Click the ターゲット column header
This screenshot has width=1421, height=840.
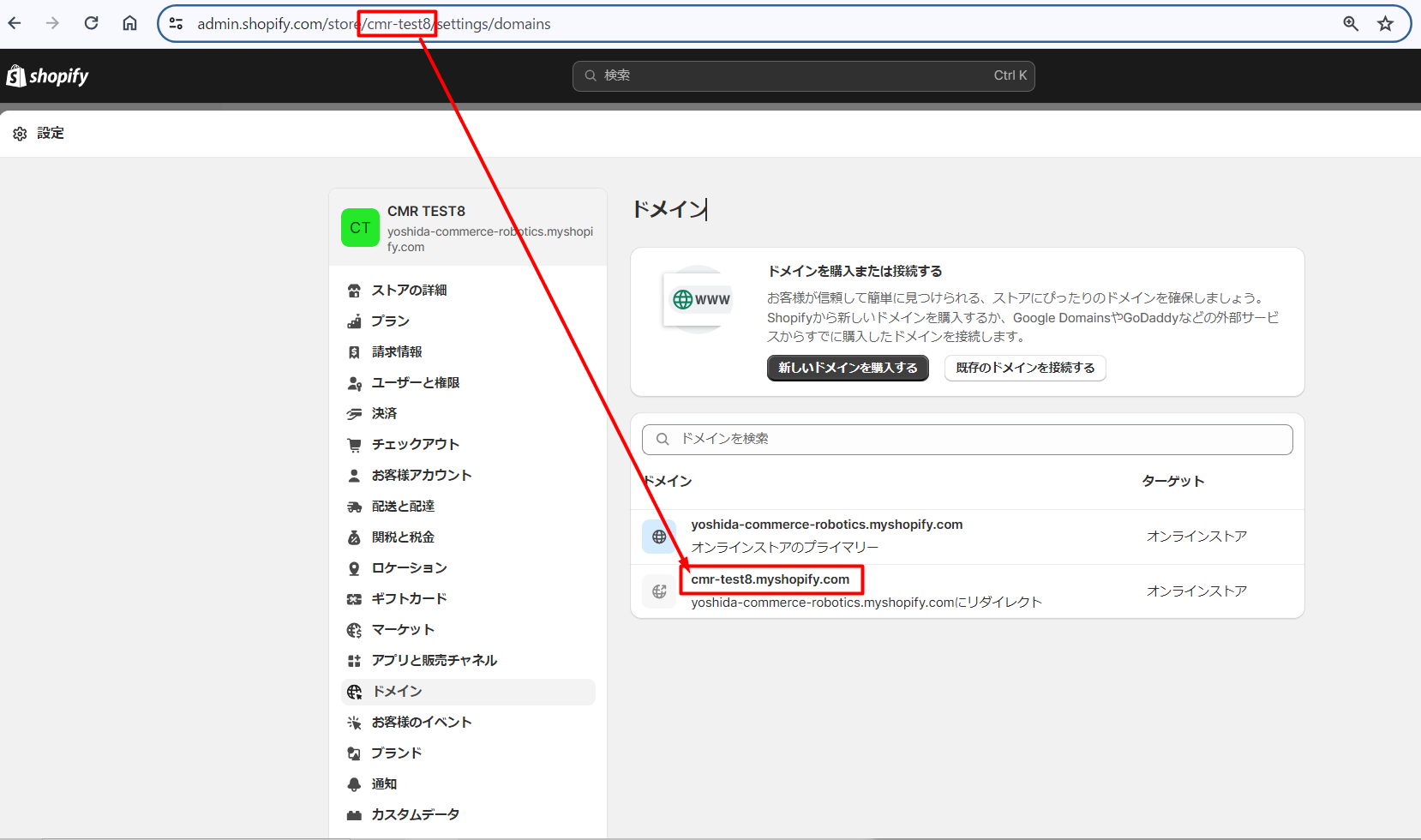1173,481
